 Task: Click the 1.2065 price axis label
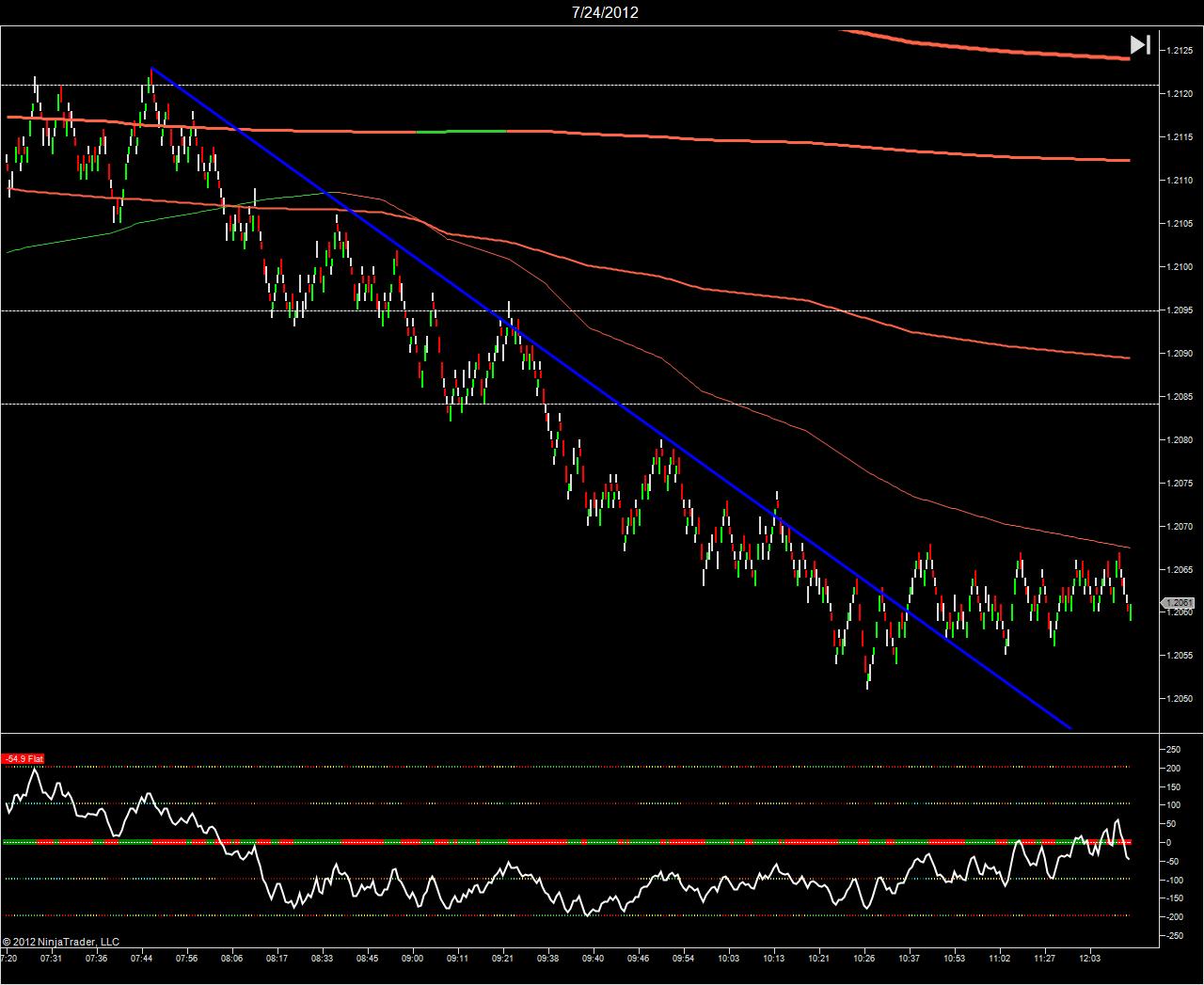pyautogui.click(x=1180, y=569)
